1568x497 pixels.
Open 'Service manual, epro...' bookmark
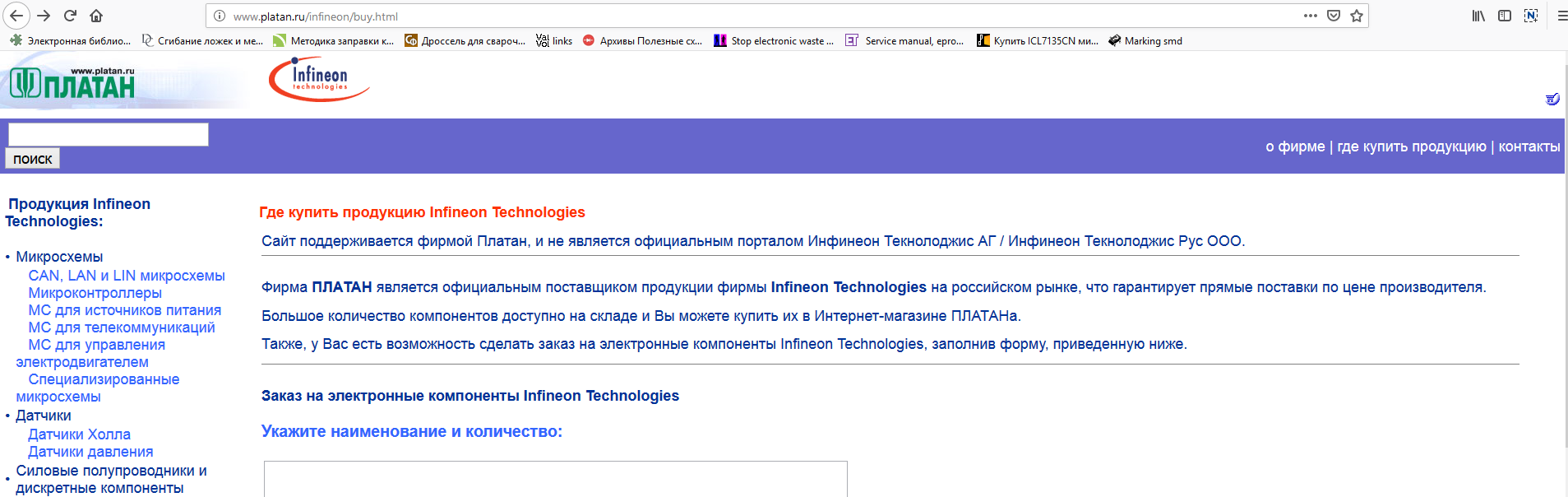(x=905, y=40)
